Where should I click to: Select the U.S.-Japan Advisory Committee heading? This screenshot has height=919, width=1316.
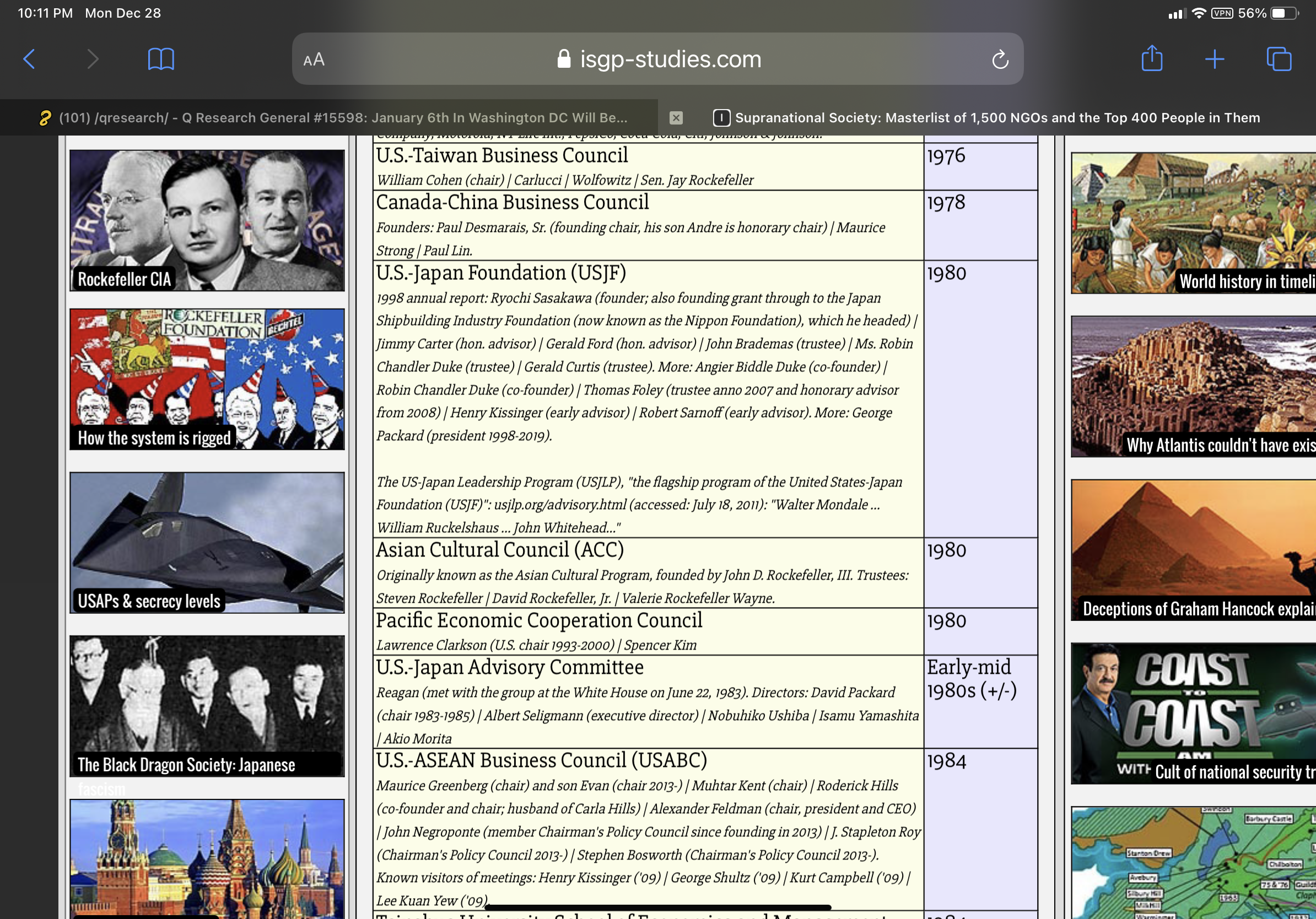click(510, 667)
